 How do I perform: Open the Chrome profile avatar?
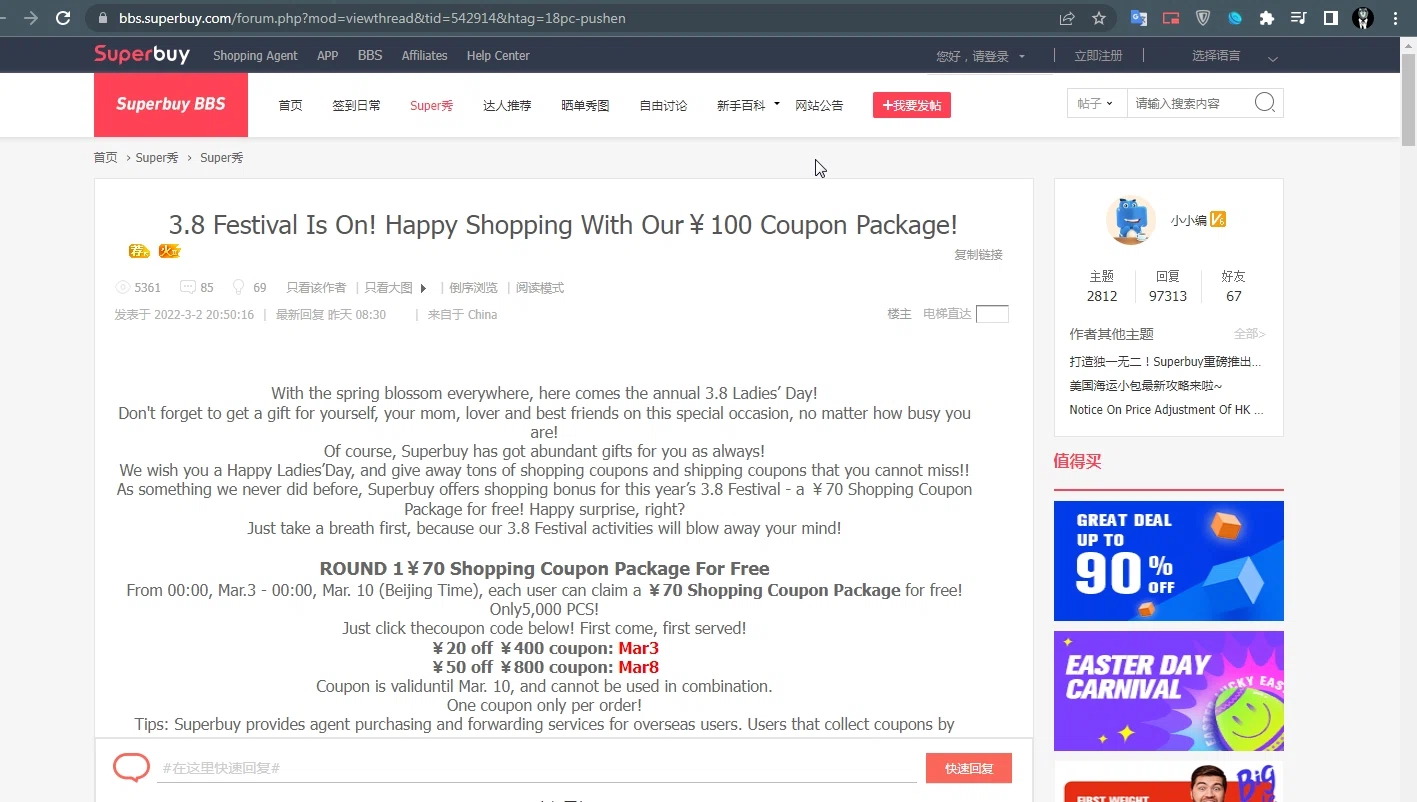[x=1363, y=18]
